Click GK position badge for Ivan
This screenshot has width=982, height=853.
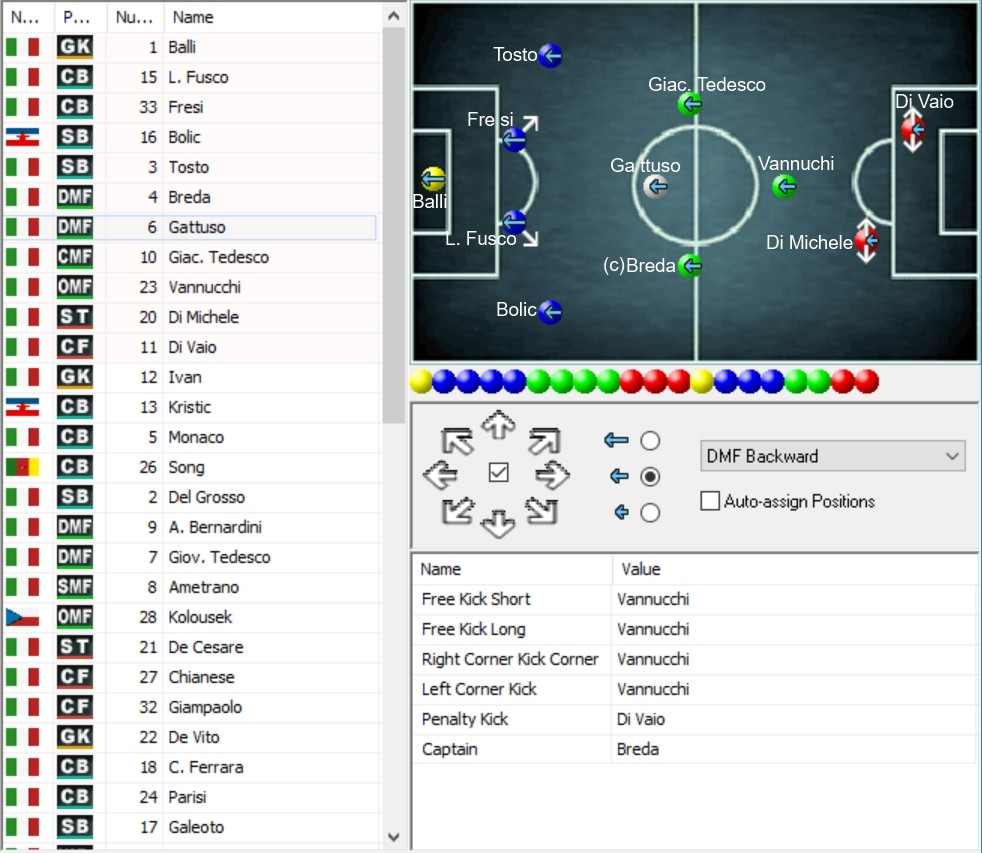pos(75,377)
